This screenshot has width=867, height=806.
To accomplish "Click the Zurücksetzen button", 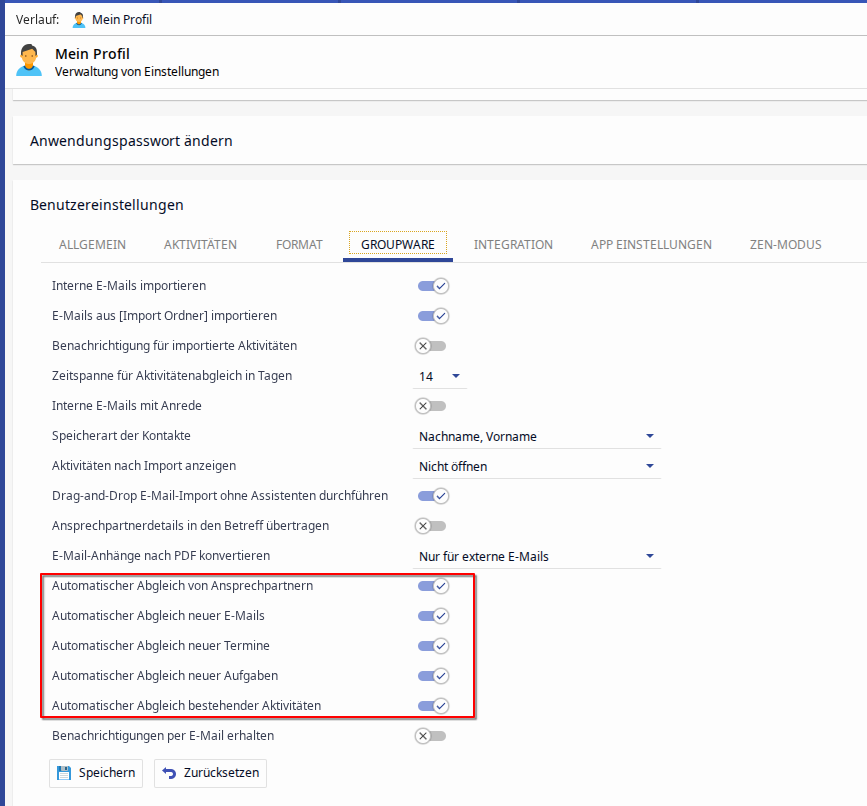I will (x=210, y=773).
